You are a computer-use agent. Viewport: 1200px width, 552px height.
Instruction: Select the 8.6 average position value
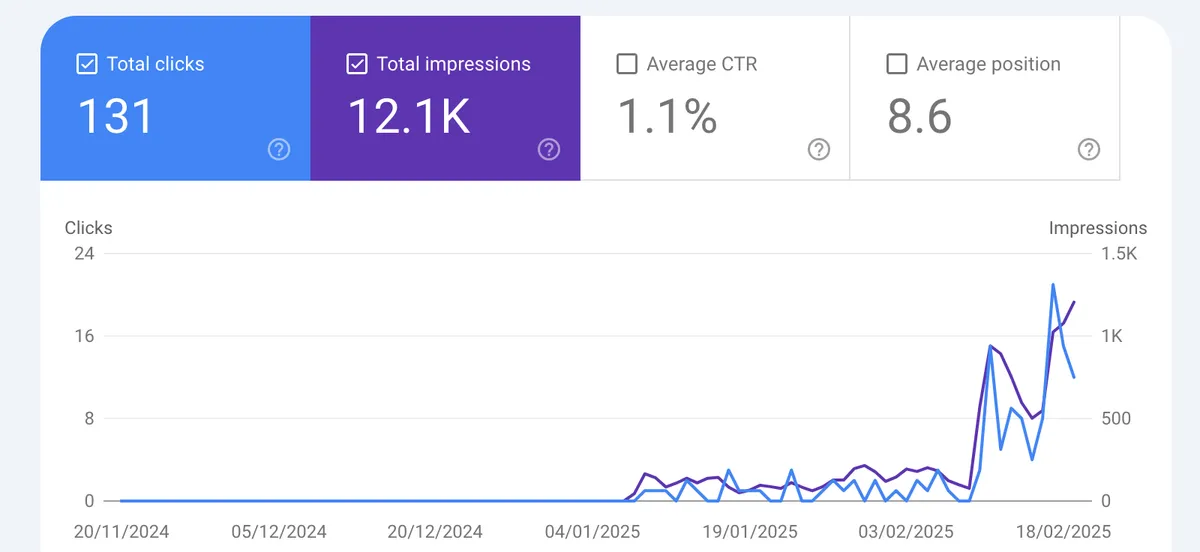(x=919, y=116)
